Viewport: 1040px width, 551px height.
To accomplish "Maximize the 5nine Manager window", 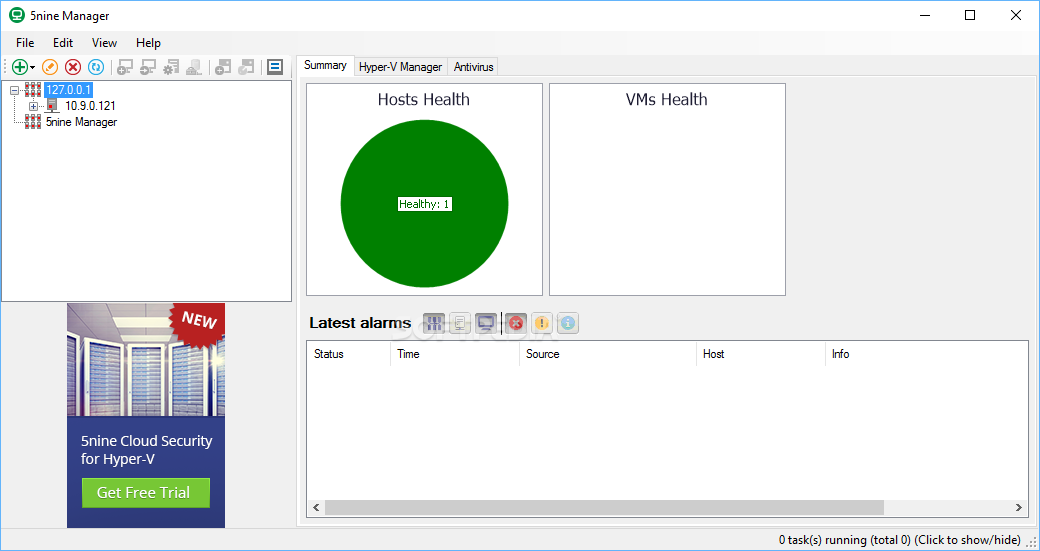I will coord(970,15).
